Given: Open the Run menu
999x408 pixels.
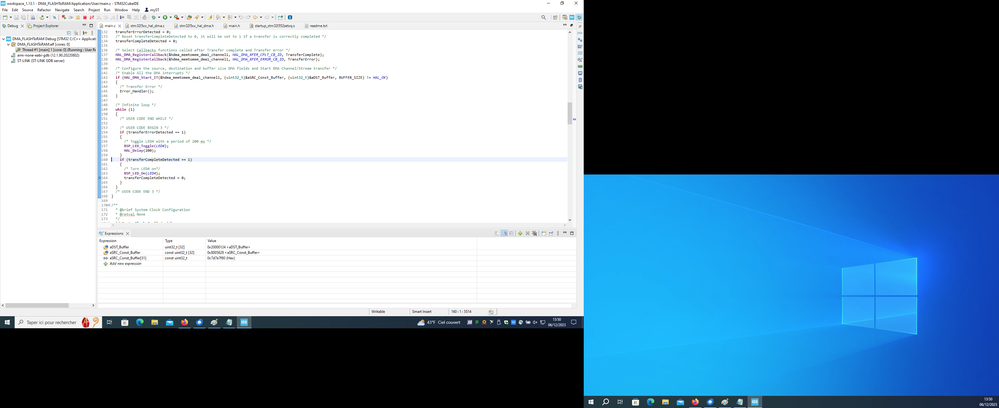Looking at the screenshot, I should pos(107,10).
